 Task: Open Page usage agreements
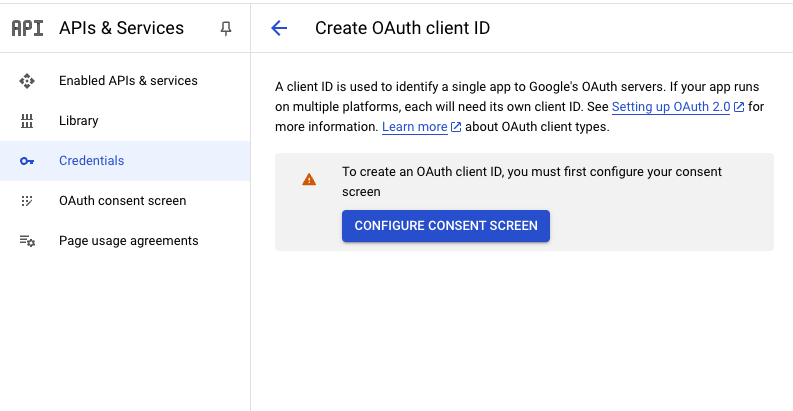point(125,241)
